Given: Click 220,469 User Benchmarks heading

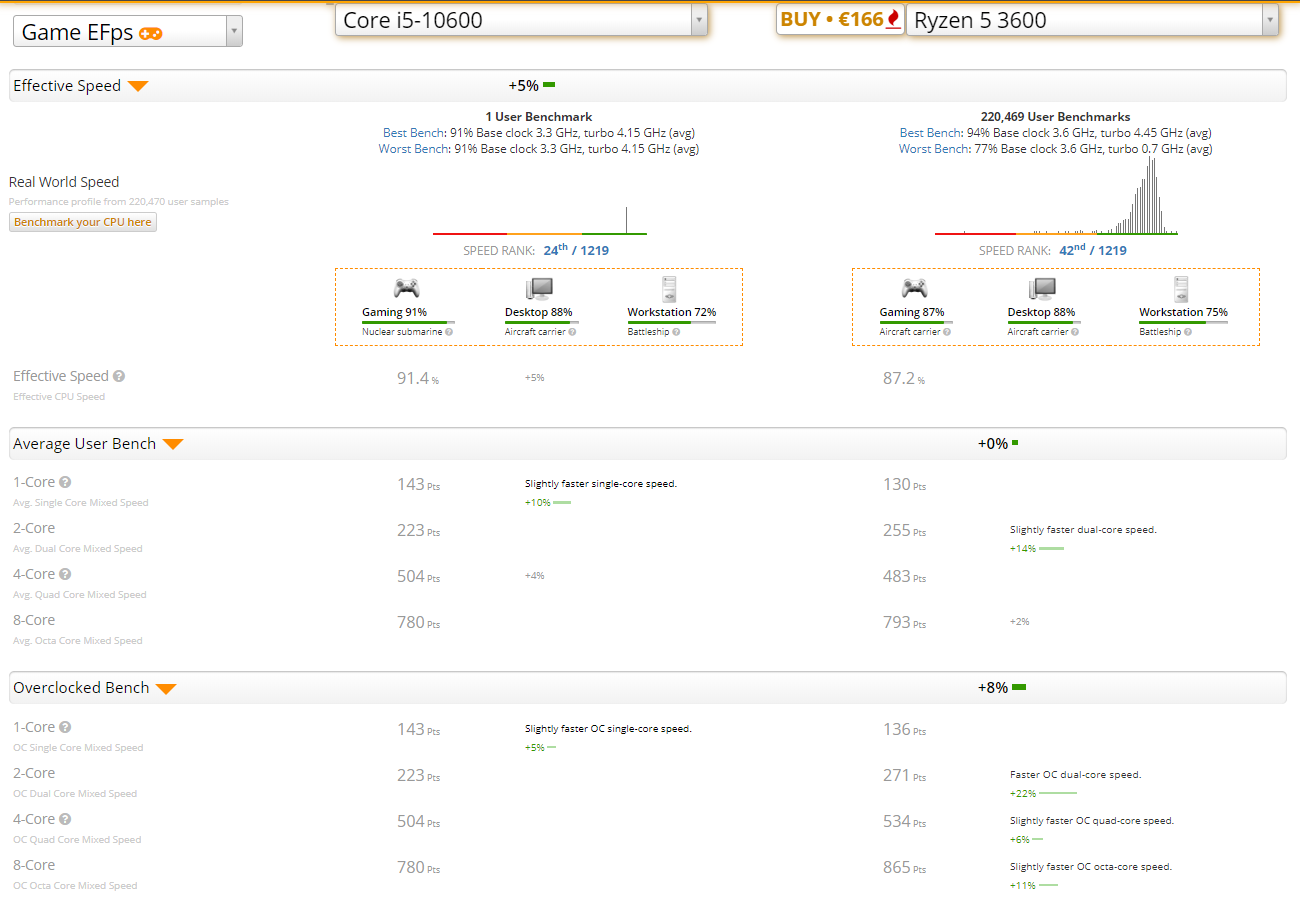Looking at the screenshot, I should (x=1056, y=117).
